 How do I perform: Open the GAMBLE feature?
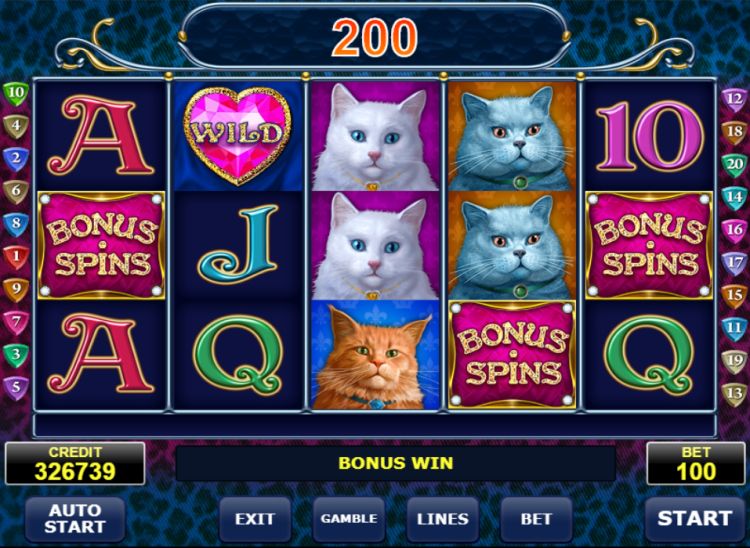349,519
